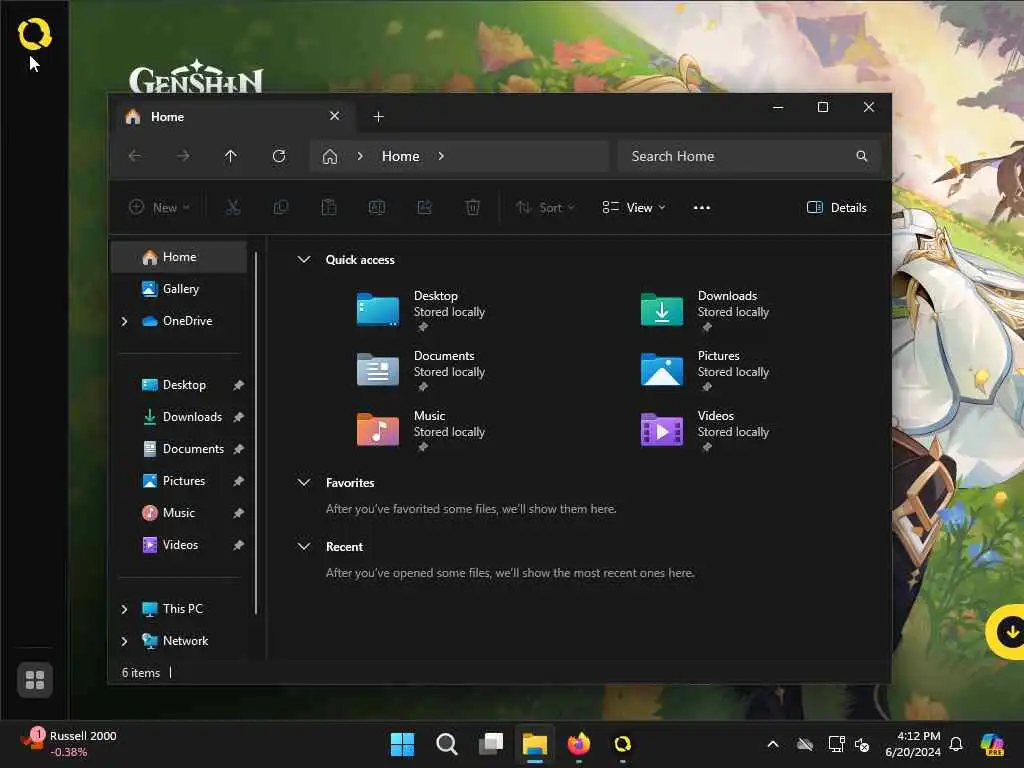Open the grid apps button in left sidebar
The height and width of the screenshot is (768, 1024).
click(35, 680)
